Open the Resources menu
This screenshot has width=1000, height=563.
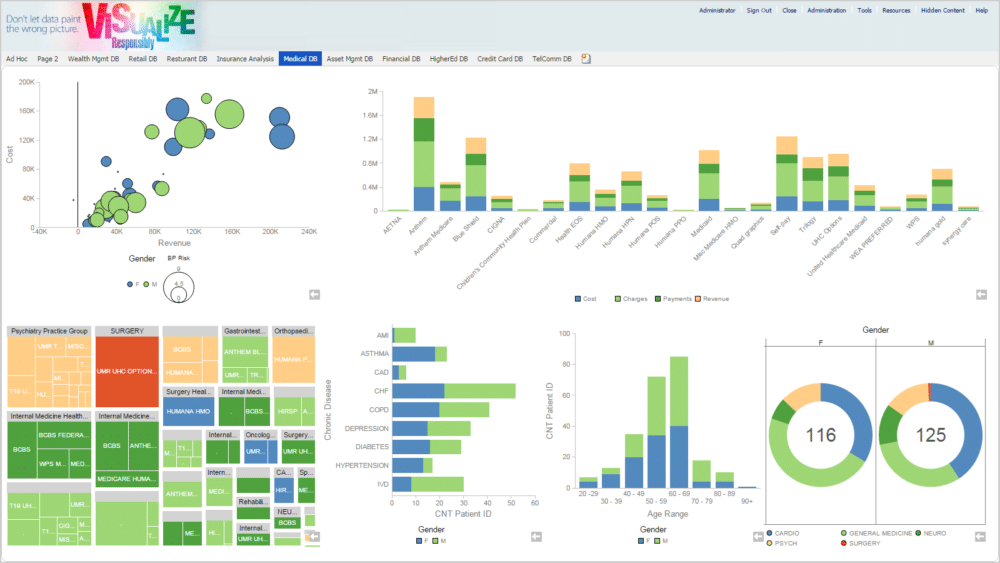click(896, 10)
